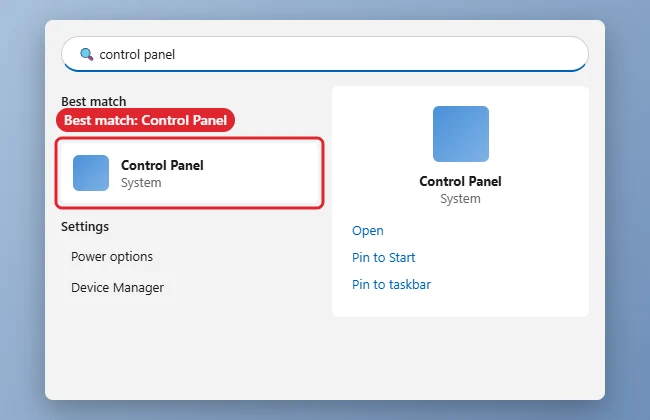Choose Pin to Start
Image resolution: width=650 pixels, height=420 pixels.
(383, 257)
